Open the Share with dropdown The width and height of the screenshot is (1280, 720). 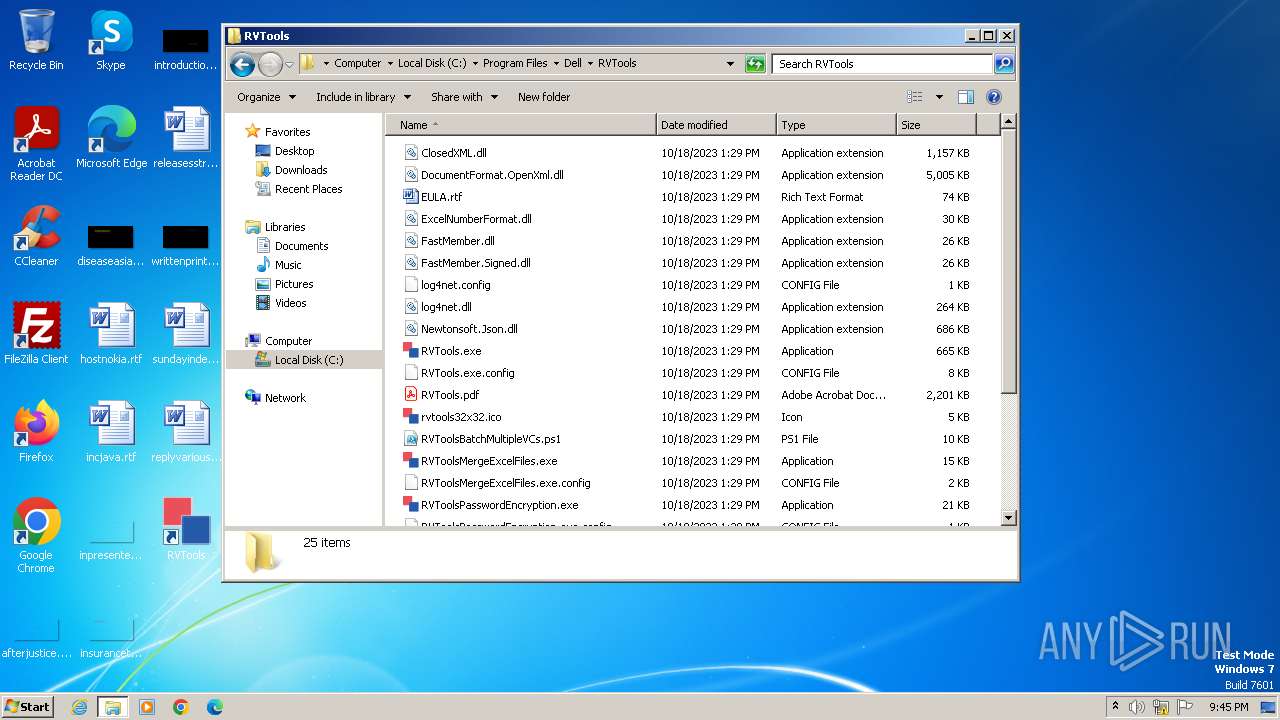click(x=464, y=97)
